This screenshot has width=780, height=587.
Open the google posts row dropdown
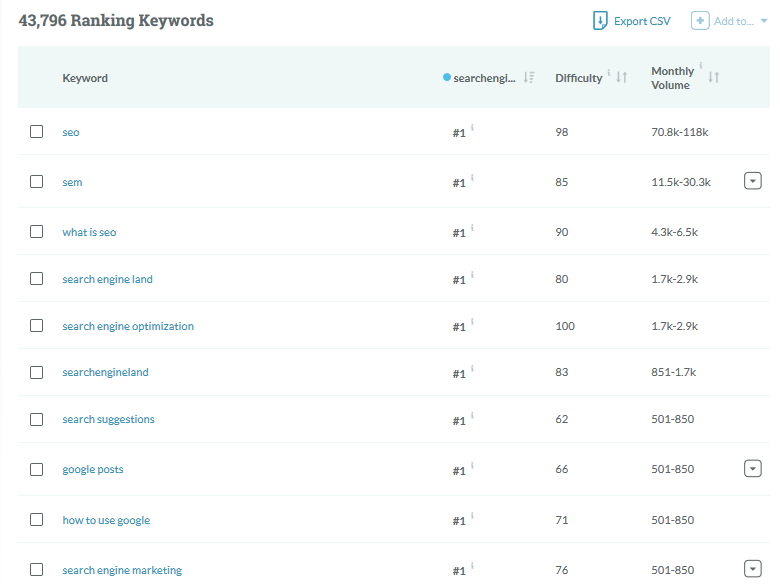point(753,468)
